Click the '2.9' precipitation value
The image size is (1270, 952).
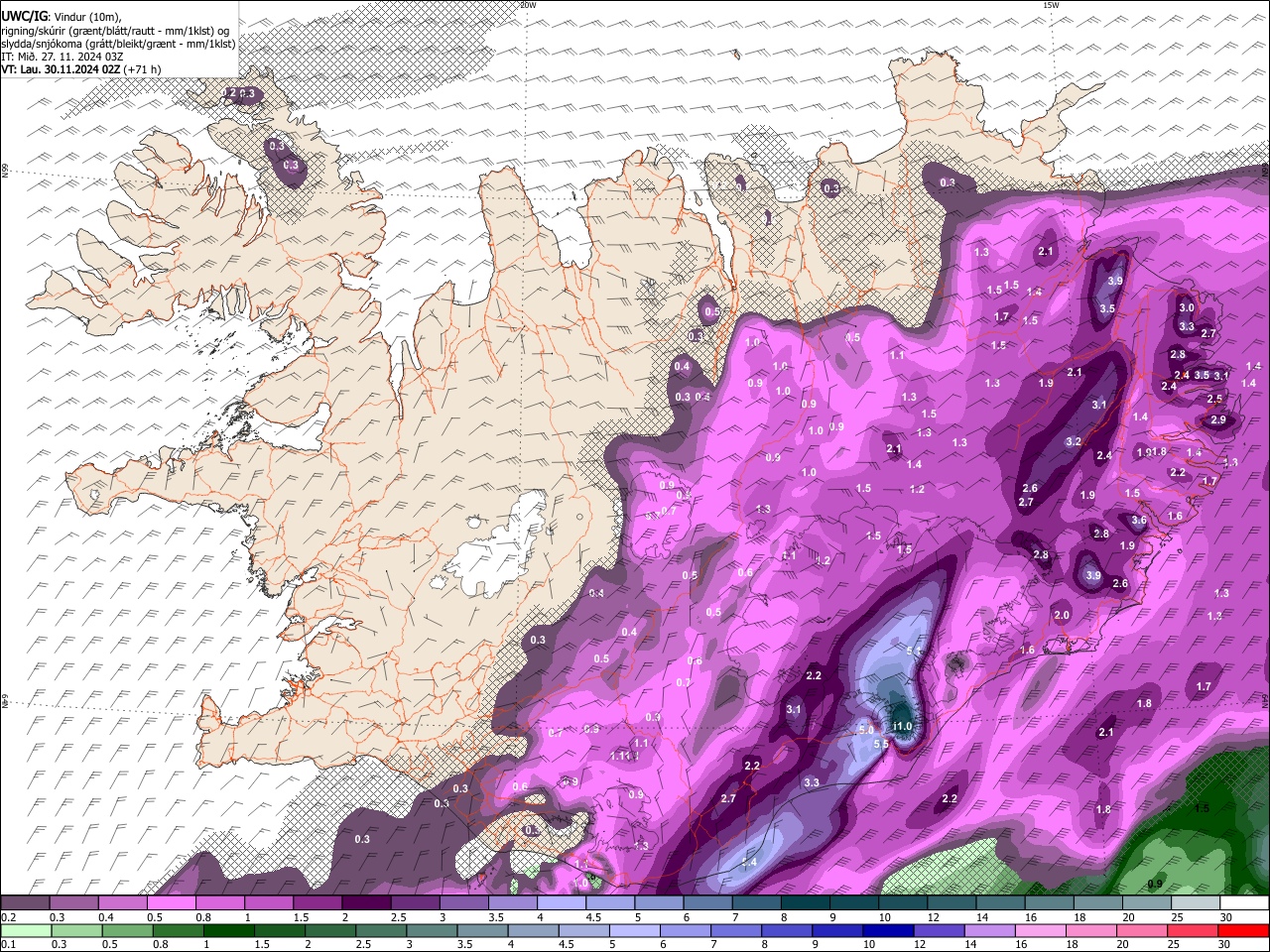pyautogui.click(x=1218, y=419)
